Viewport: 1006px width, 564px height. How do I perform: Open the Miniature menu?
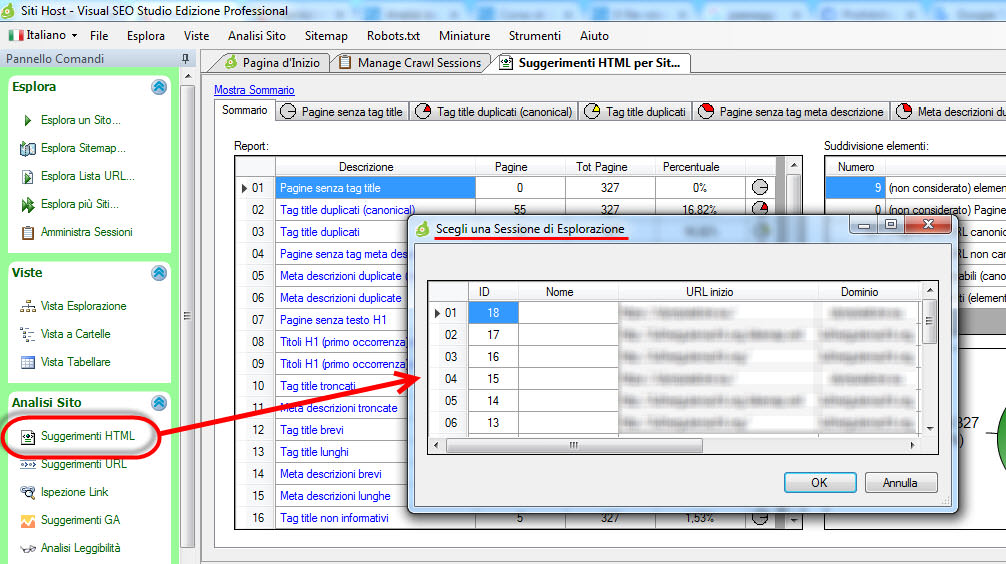pos(465,36)
